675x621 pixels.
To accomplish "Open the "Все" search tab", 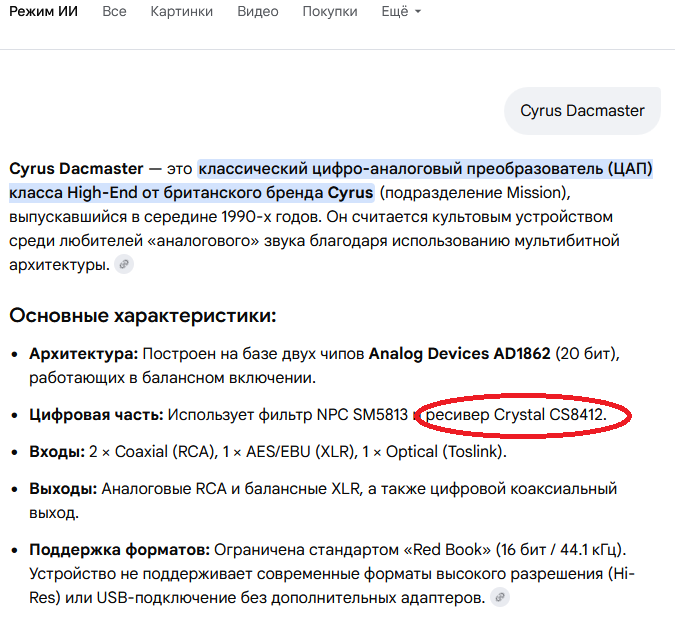I will click(114, 12).
